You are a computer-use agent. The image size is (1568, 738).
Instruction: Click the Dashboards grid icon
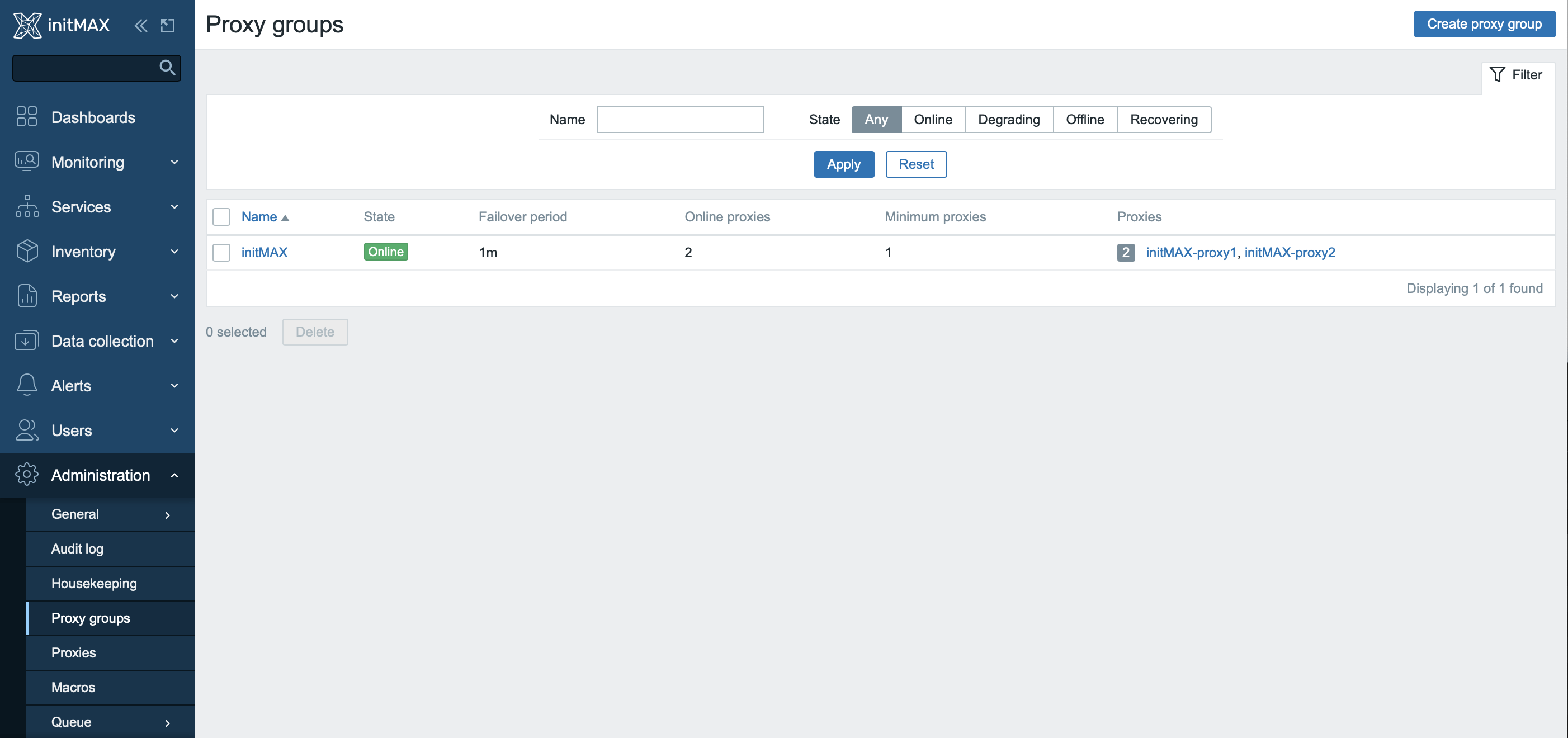(x=27, y=117)
